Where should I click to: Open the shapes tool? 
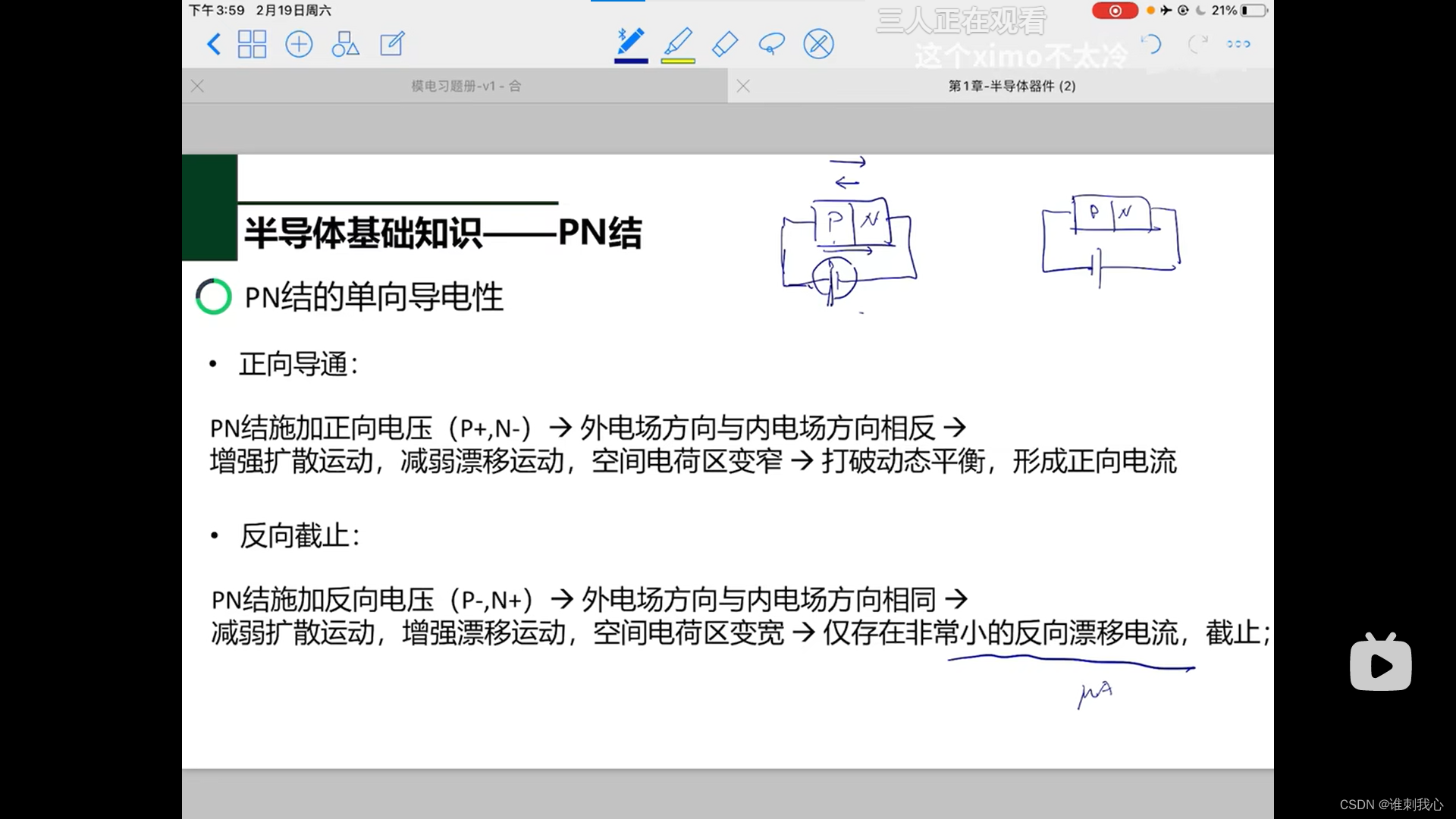pyautogui.click(x=345, y=44)
